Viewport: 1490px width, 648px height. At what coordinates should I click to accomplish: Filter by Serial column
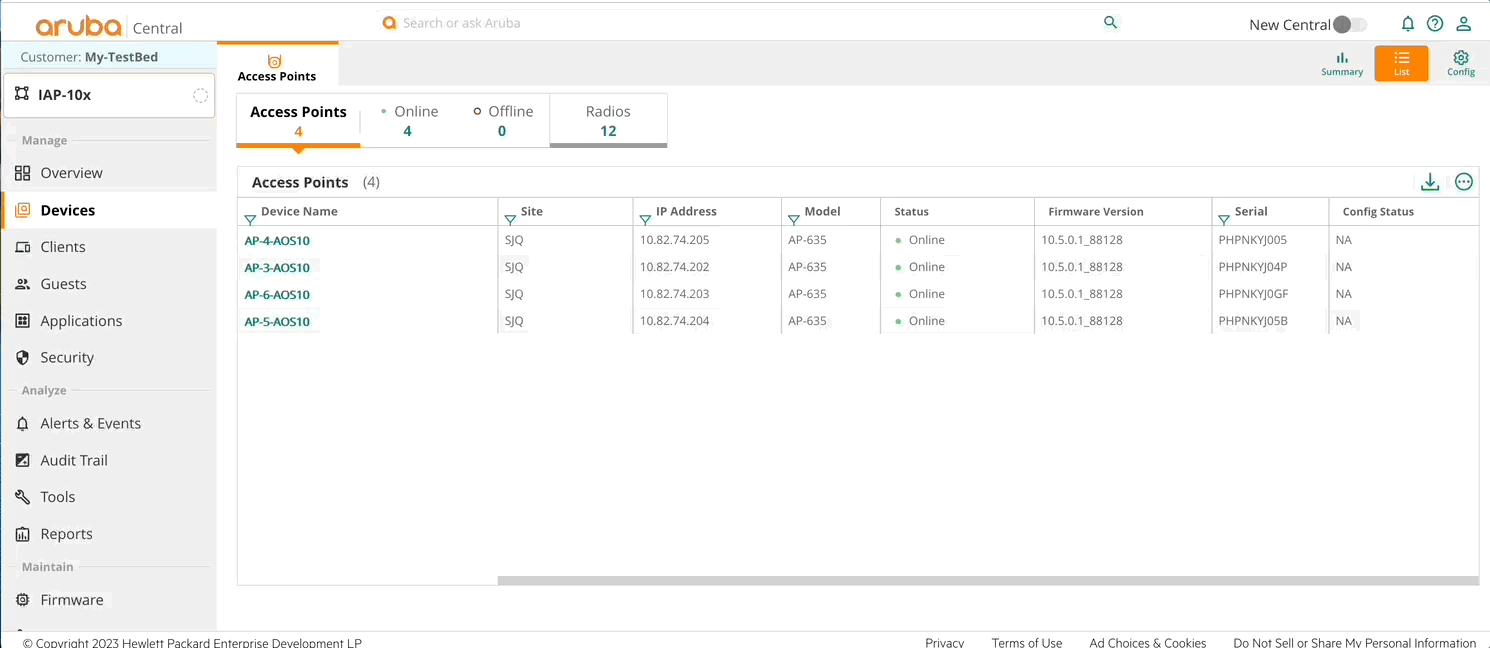(x=1224, y=220)
